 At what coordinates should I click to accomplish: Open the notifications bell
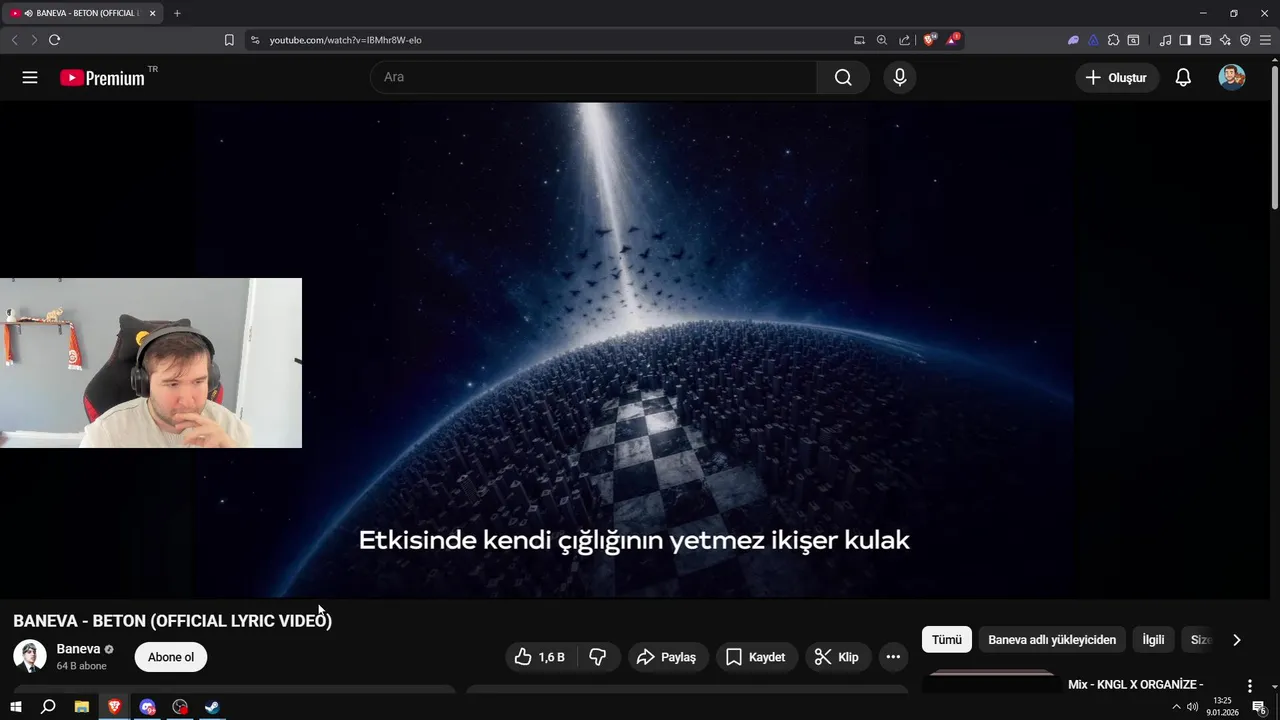1183,77
